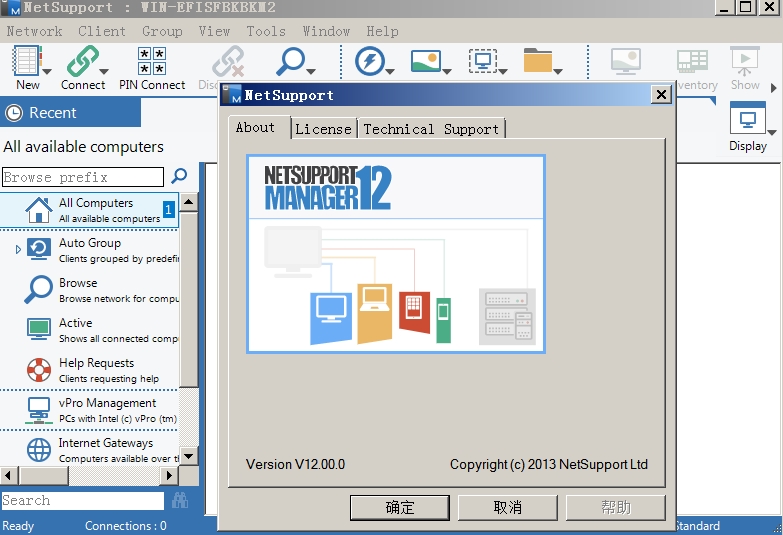
Task: Open the lightning icon dropdown arrow
Action: 390,71
